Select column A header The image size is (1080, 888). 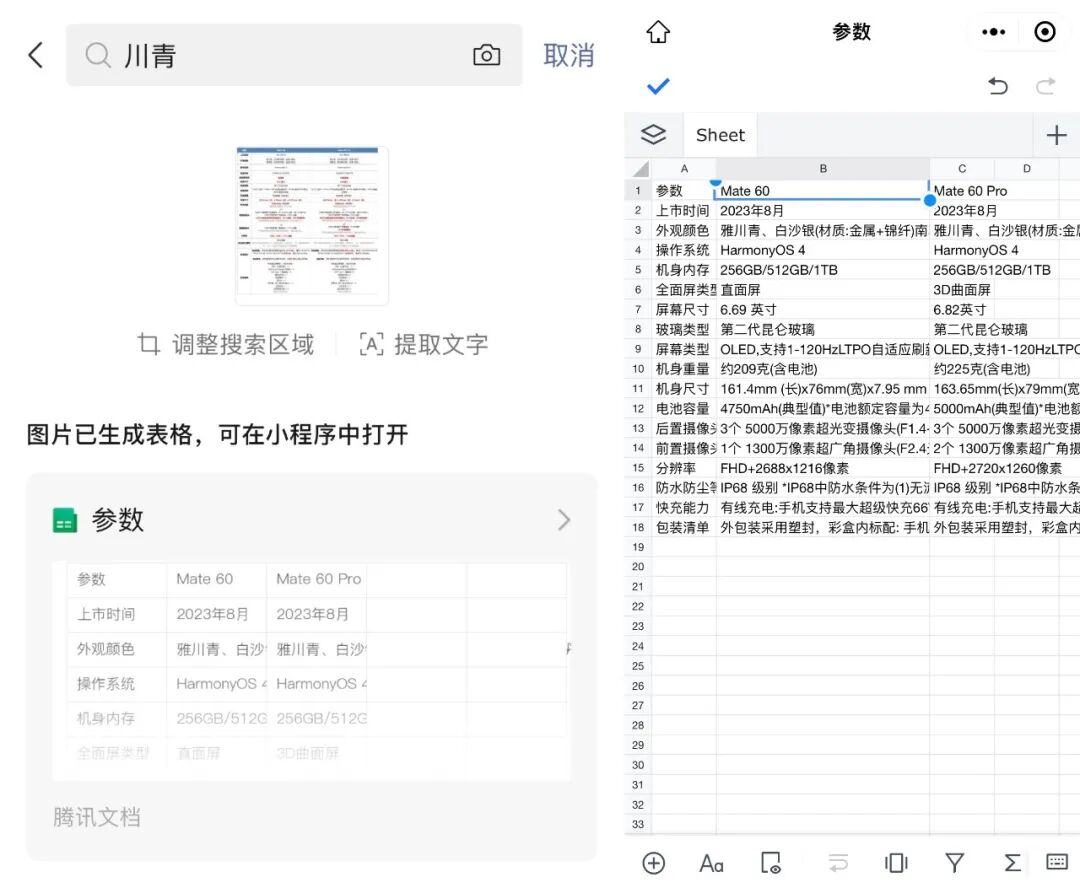tap(684, 169)
